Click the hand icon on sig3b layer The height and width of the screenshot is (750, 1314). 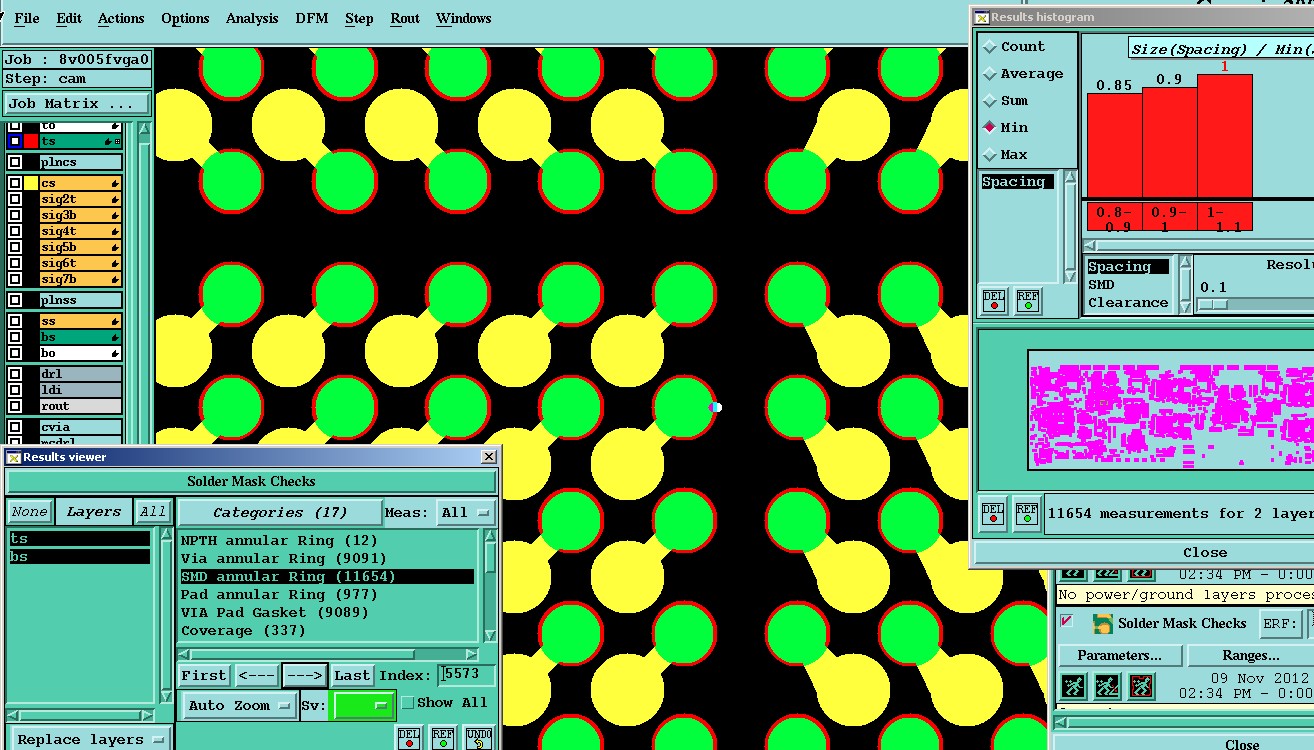115,216
